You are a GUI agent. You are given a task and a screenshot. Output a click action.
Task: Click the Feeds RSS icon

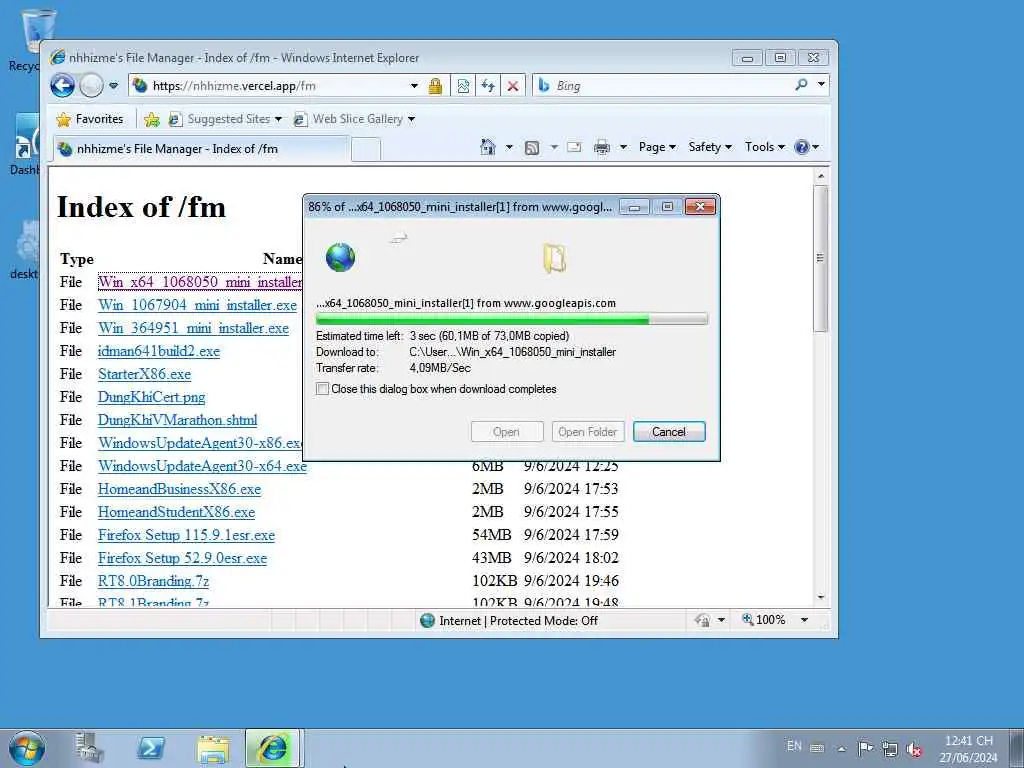[532, 148]
